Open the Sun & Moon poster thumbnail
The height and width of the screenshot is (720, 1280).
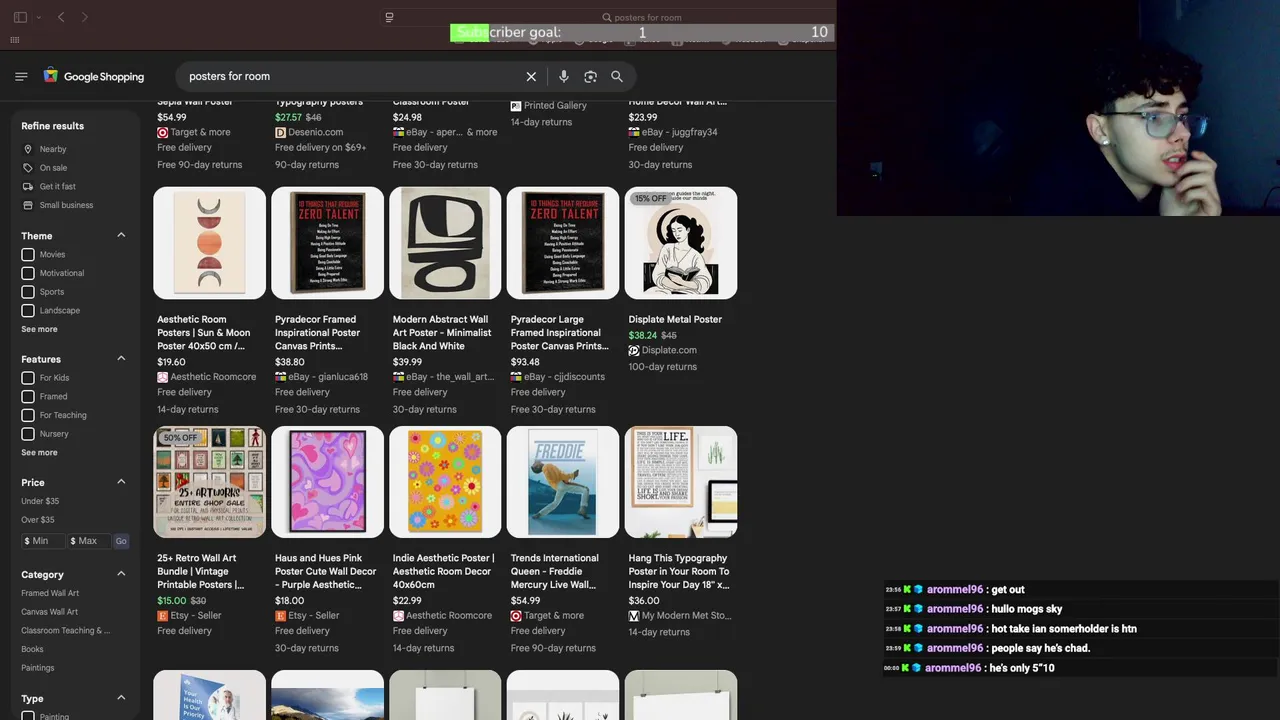[210, 243]
